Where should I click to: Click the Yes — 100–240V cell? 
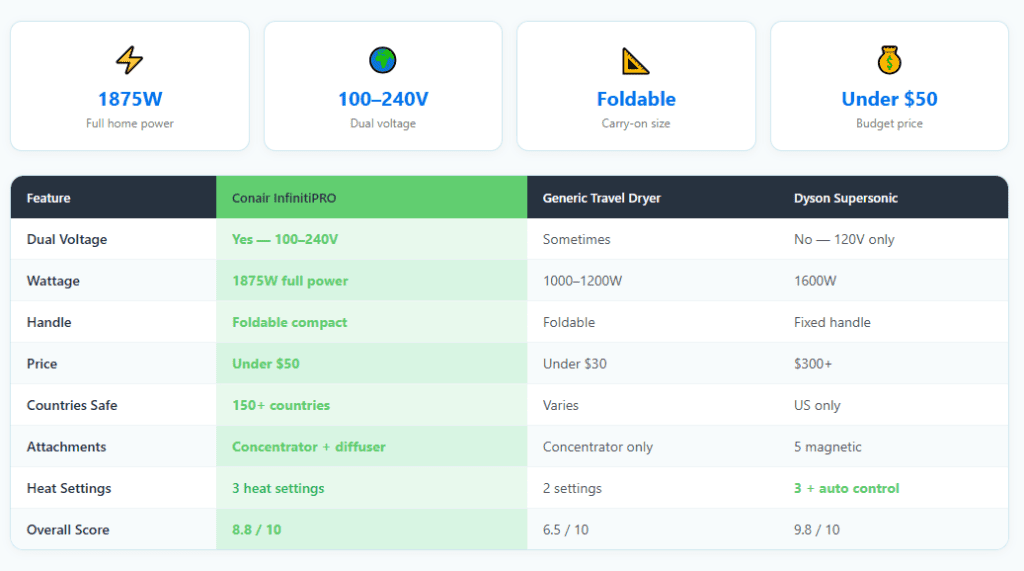[x=372, y=239]
